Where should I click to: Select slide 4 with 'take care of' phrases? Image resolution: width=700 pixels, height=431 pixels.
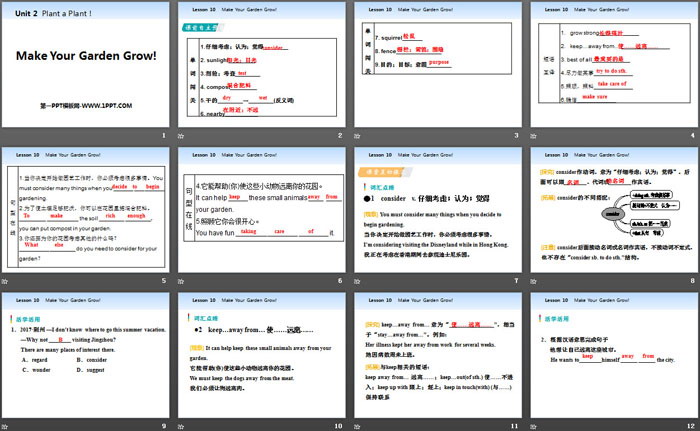(609, 65)
